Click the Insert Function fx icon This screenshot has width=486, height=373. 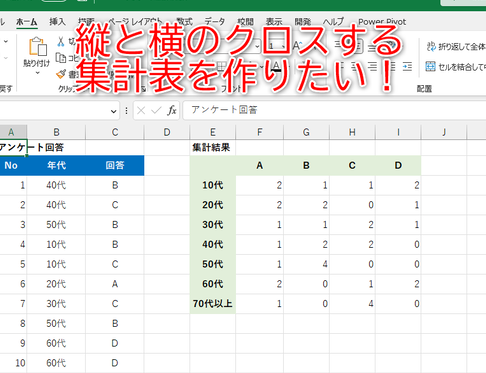pos(172,110)
